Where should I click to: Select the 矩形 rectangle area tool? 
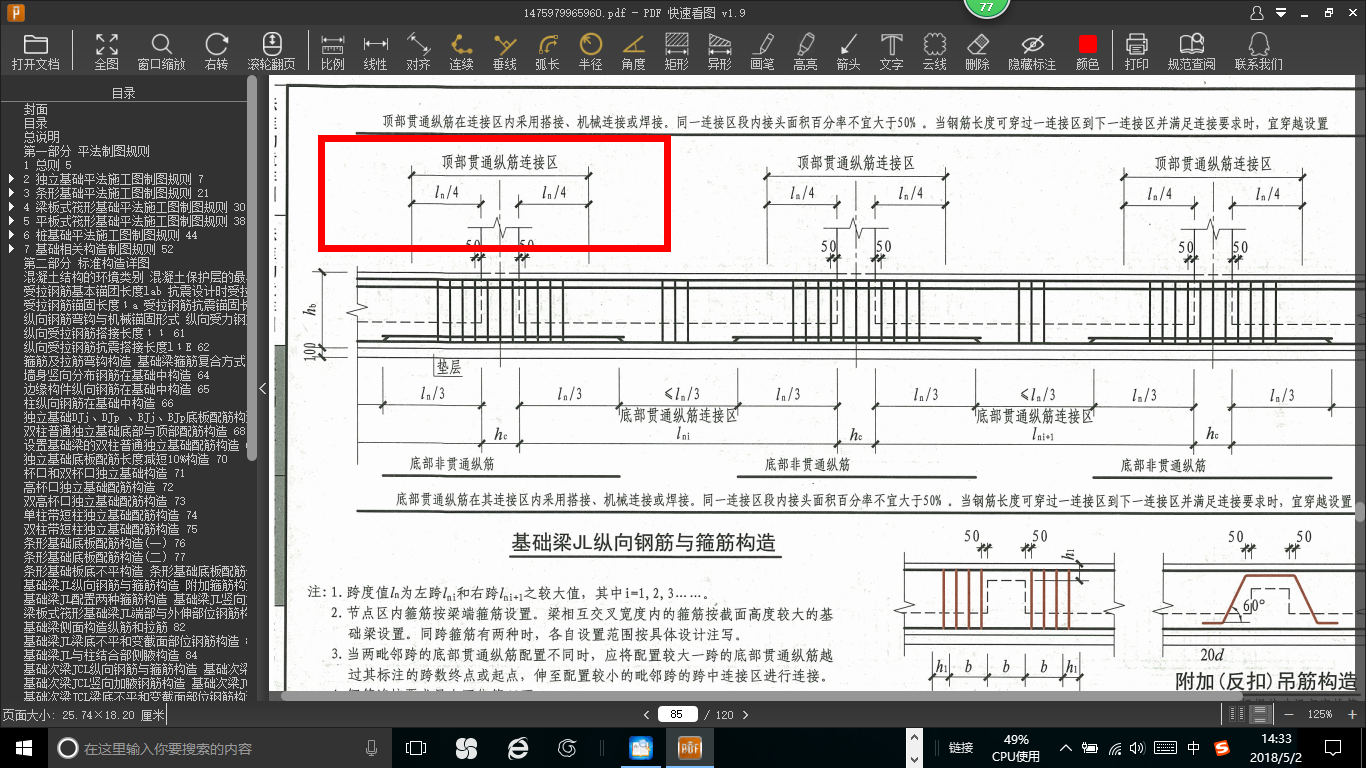pyautogui.click(x=677, y=51)
